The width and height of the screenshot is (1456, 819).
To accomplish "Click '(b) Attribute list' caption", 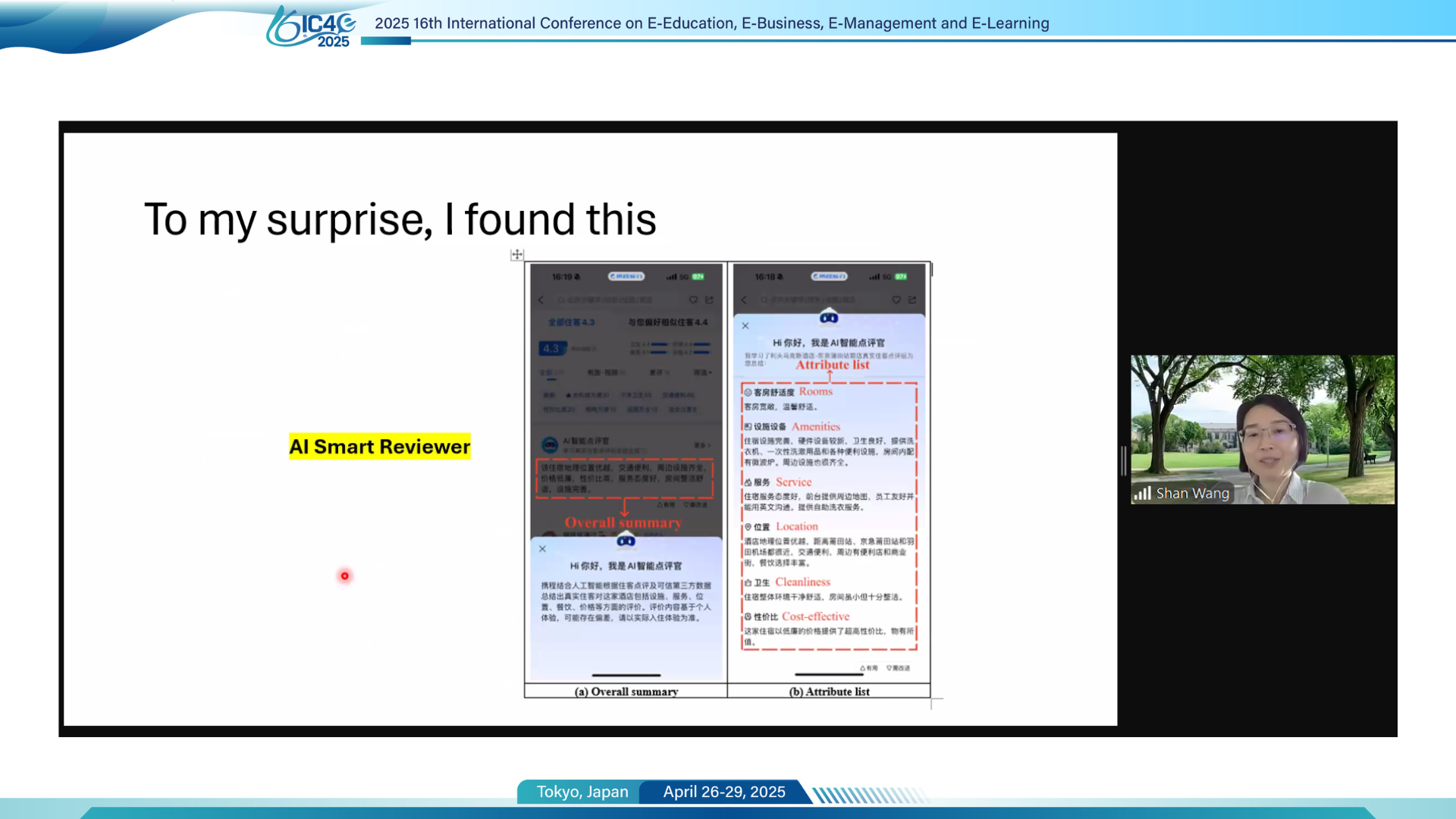I will pyautogui.click(x=829, y=692).
